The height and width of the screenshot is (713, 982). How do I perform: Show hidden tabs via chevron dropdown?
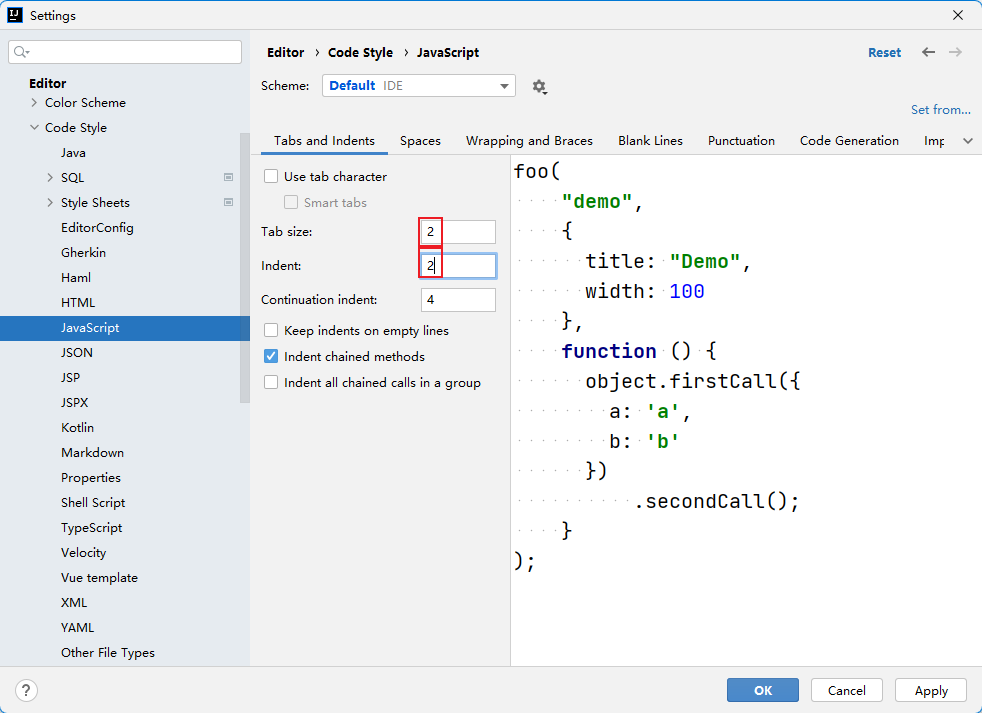pos(968,141)
